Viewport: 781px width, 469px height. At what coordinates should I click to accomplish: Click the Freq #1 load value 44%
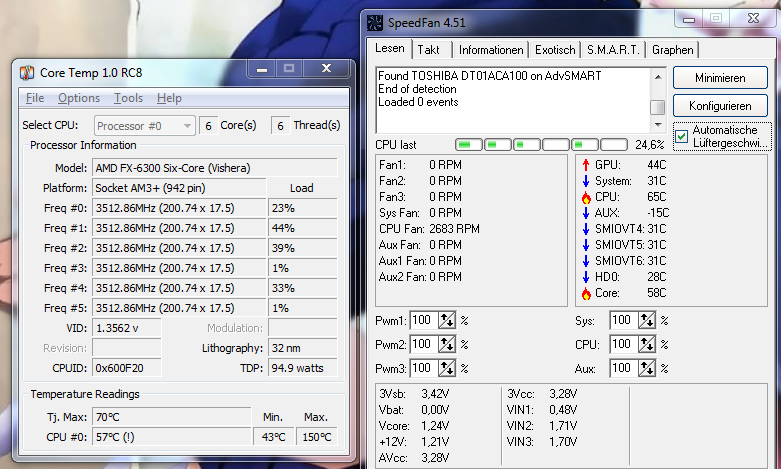[303, 228]
